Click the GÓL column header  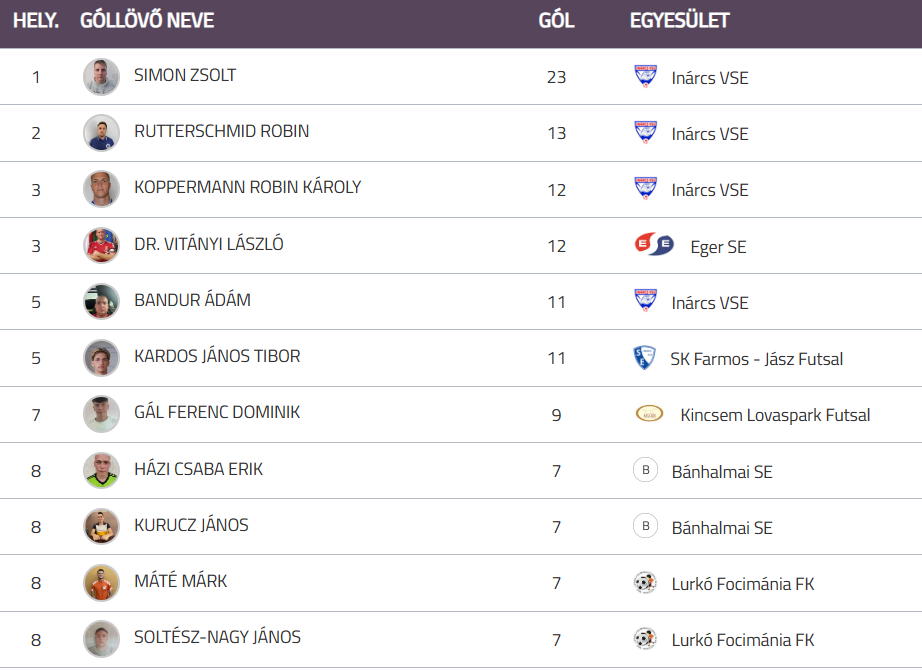556,21
